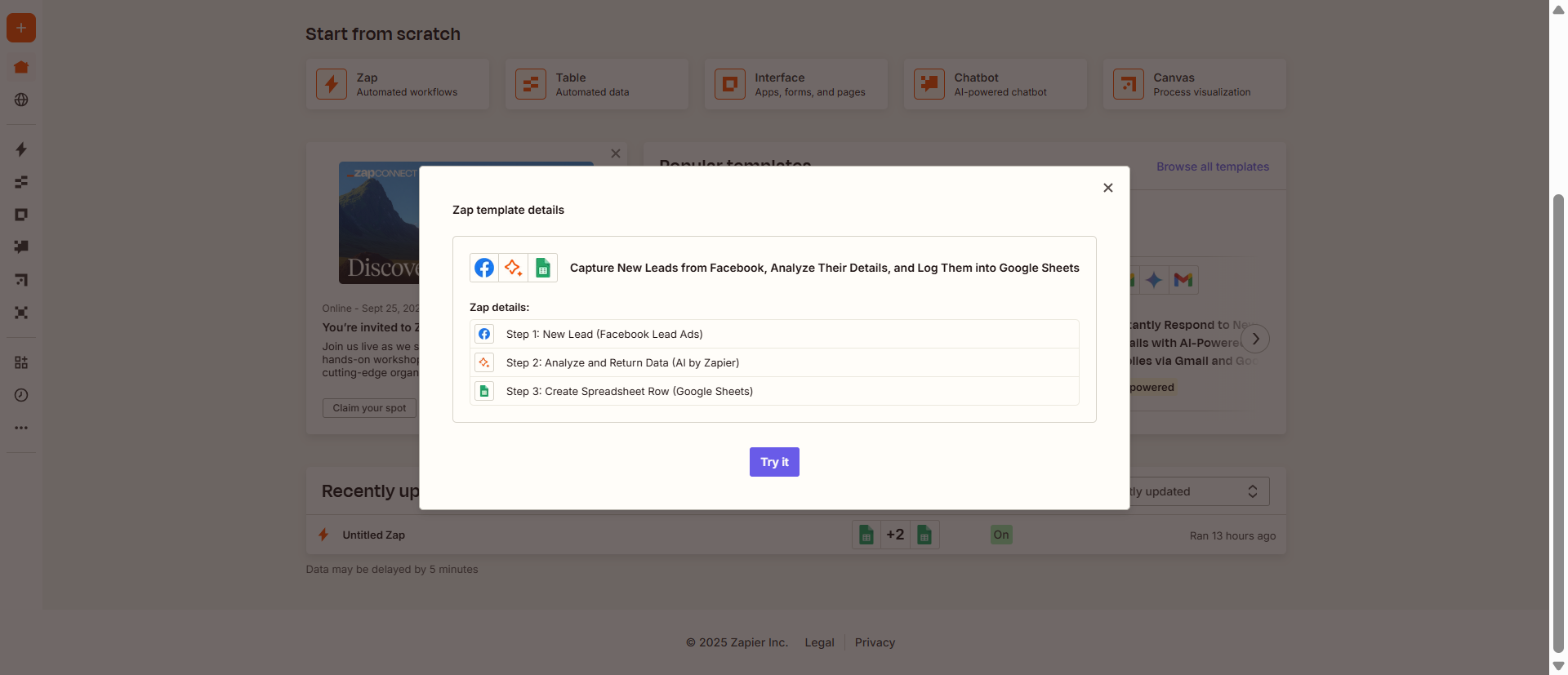
Task: Dismiss the ZapConnect promo card
Action: [616, 153]
